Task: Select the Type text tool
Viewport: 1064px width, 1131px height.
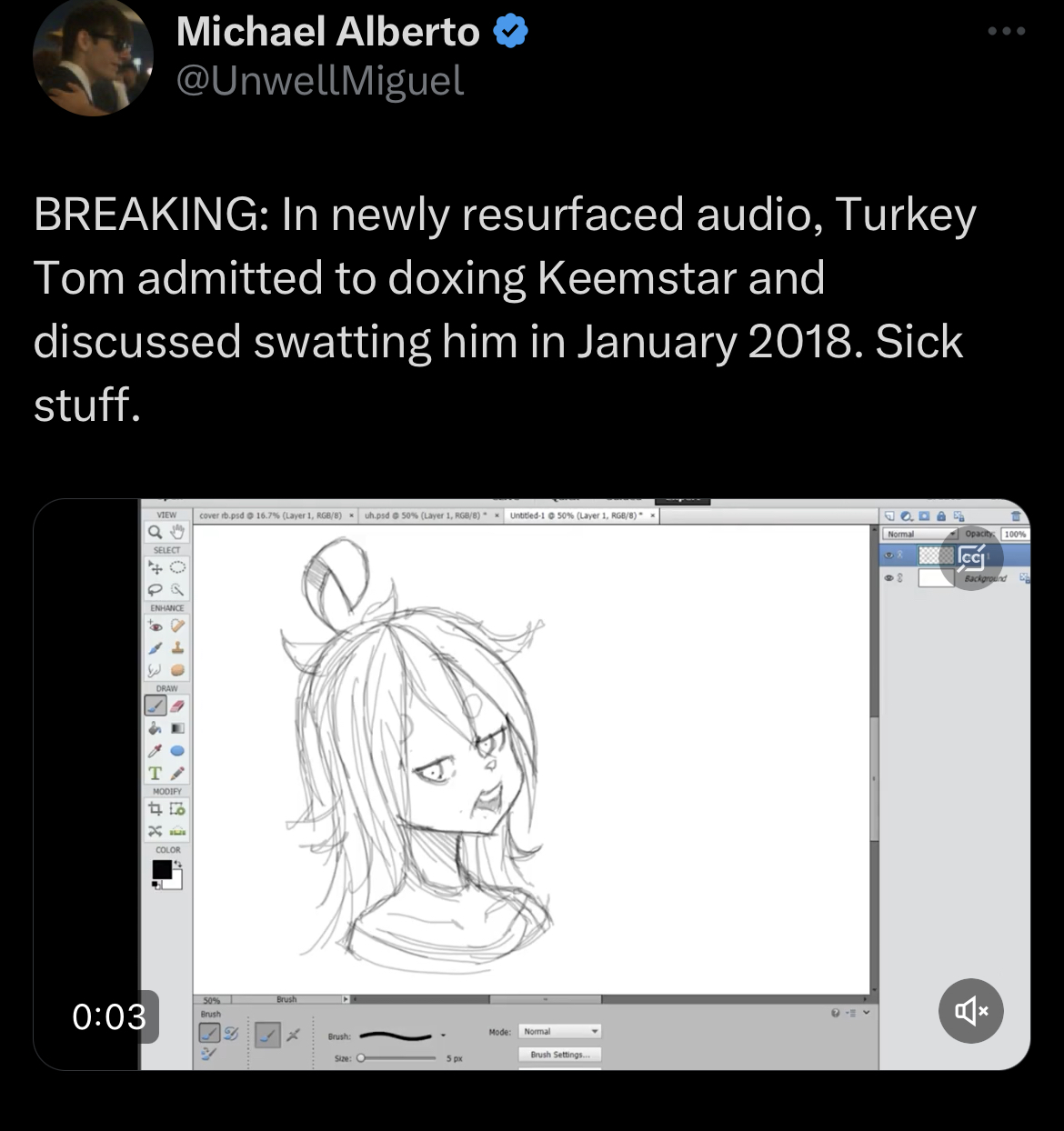Action: (156, 773)
